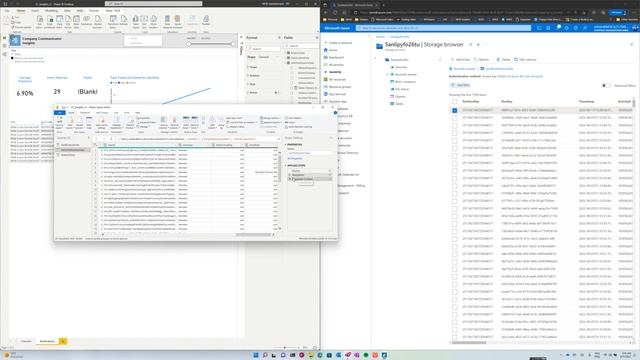Click Split Column in Power Query ribbon
This screenshot has height=360, width=640.
click(212, 122)
